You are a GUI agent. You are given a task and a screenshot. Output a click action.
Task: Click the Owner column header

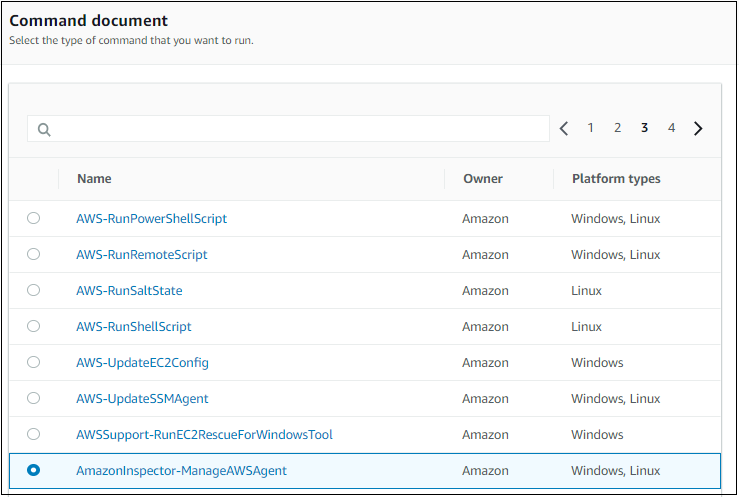(x=483, y=179)
